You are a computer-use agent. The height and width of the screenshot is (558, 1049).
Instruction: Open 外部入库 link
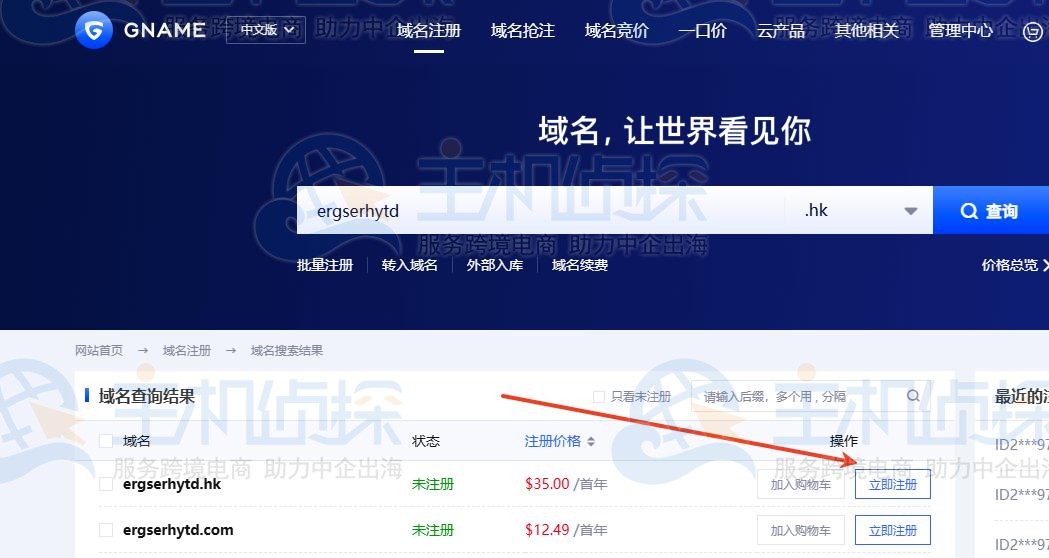494,265
